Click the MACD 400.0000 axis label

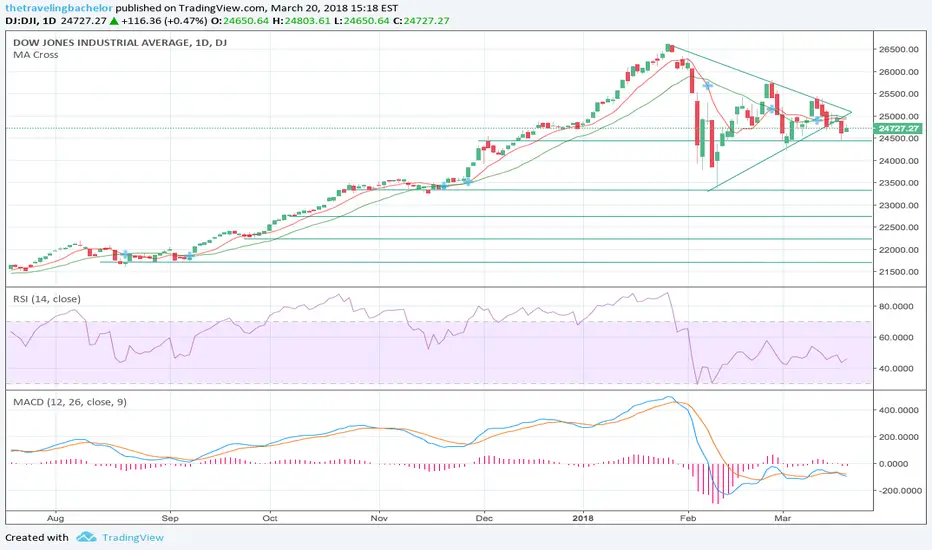click(899, 410)
